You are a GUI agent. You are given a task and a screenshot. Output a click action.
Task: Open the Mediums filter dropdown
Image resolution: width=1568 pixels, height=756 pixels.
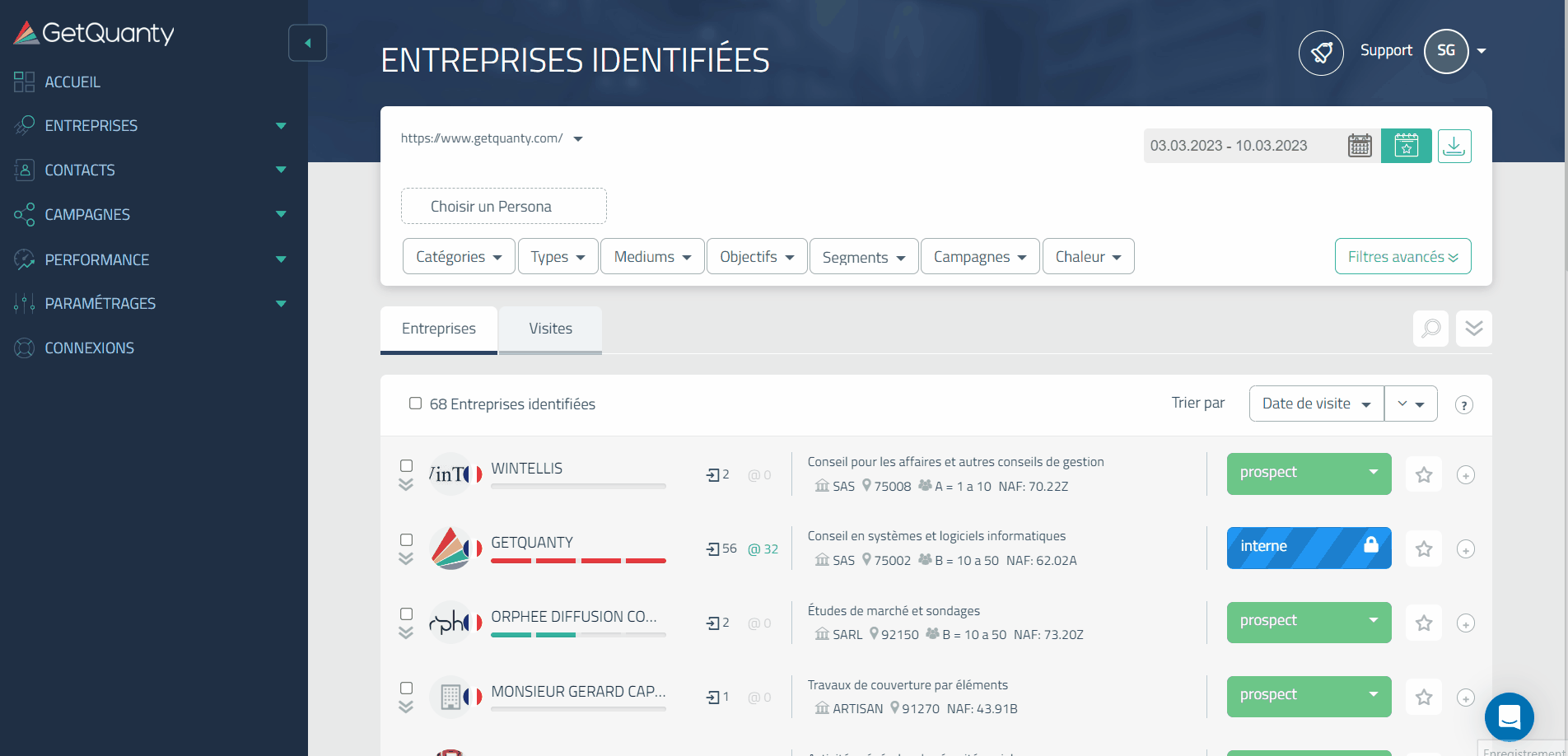pyautogui.click(x=652, y=256)
